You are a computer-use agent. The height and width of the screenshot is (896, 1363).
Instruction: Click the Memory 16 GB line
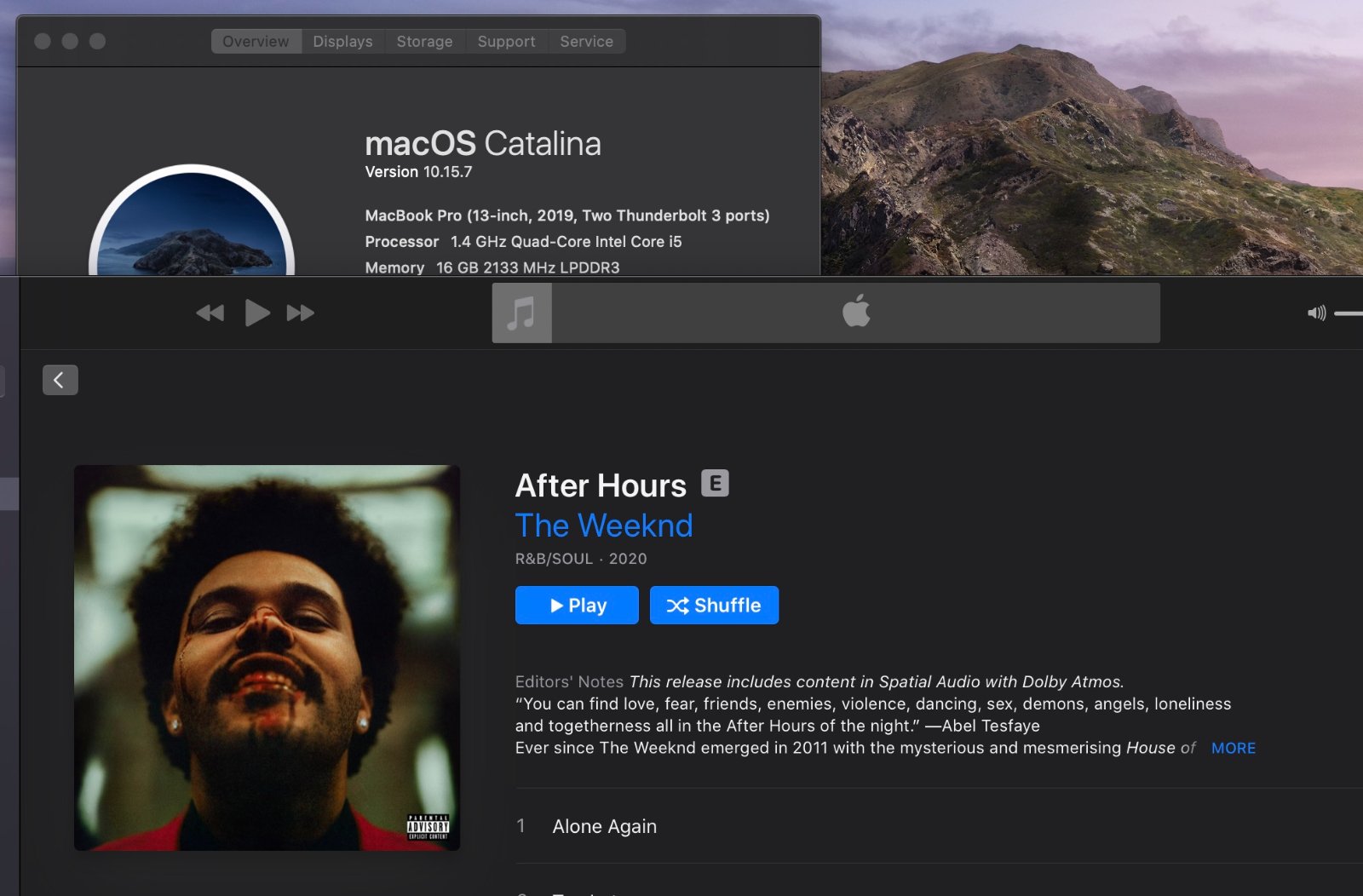click(x=492, y=267)
